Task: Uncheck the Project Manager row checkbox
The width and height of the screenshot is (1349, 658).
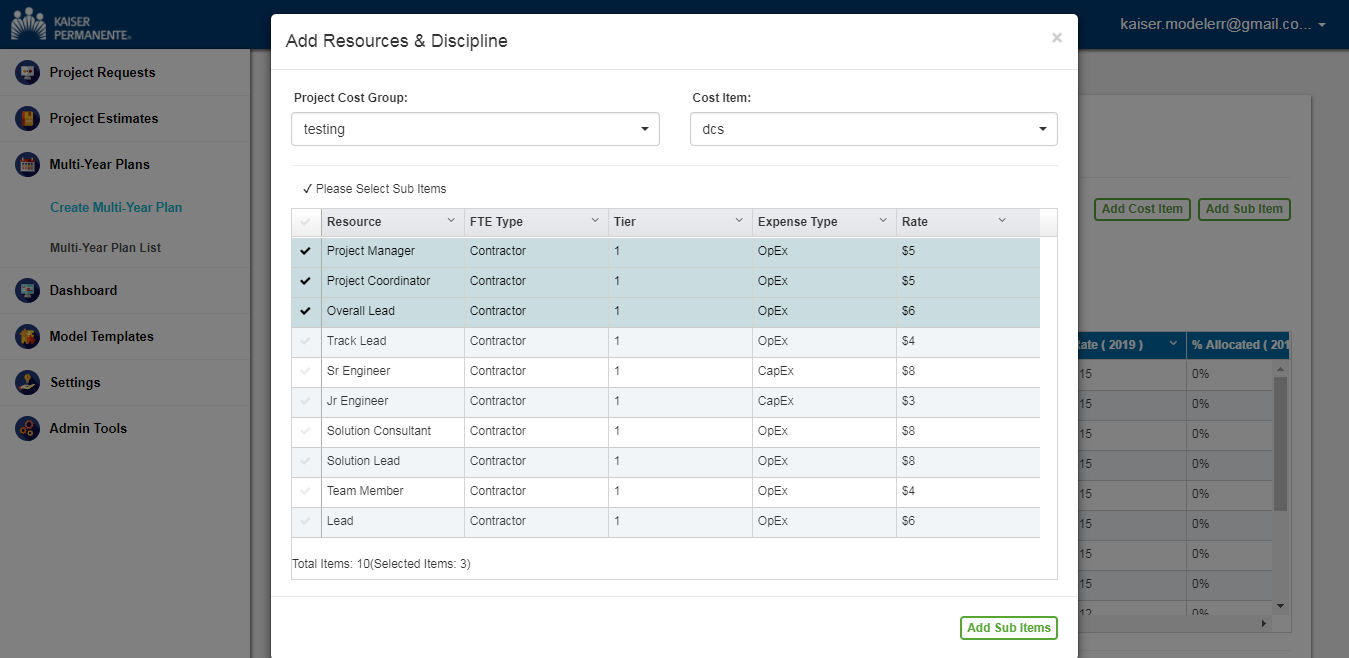Action: 306,251
